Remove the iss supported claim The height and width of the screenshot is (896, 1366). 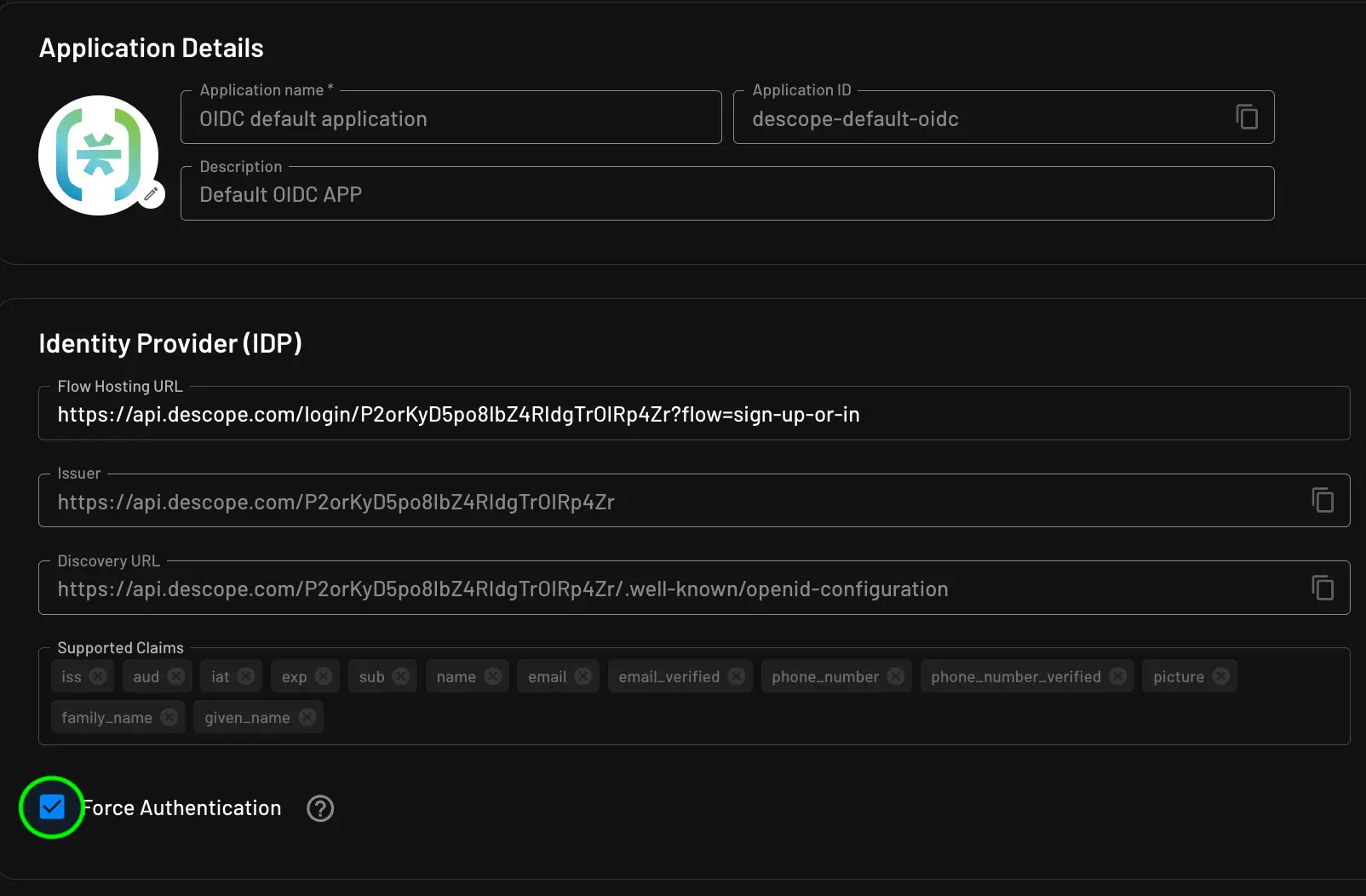(98, 675)
